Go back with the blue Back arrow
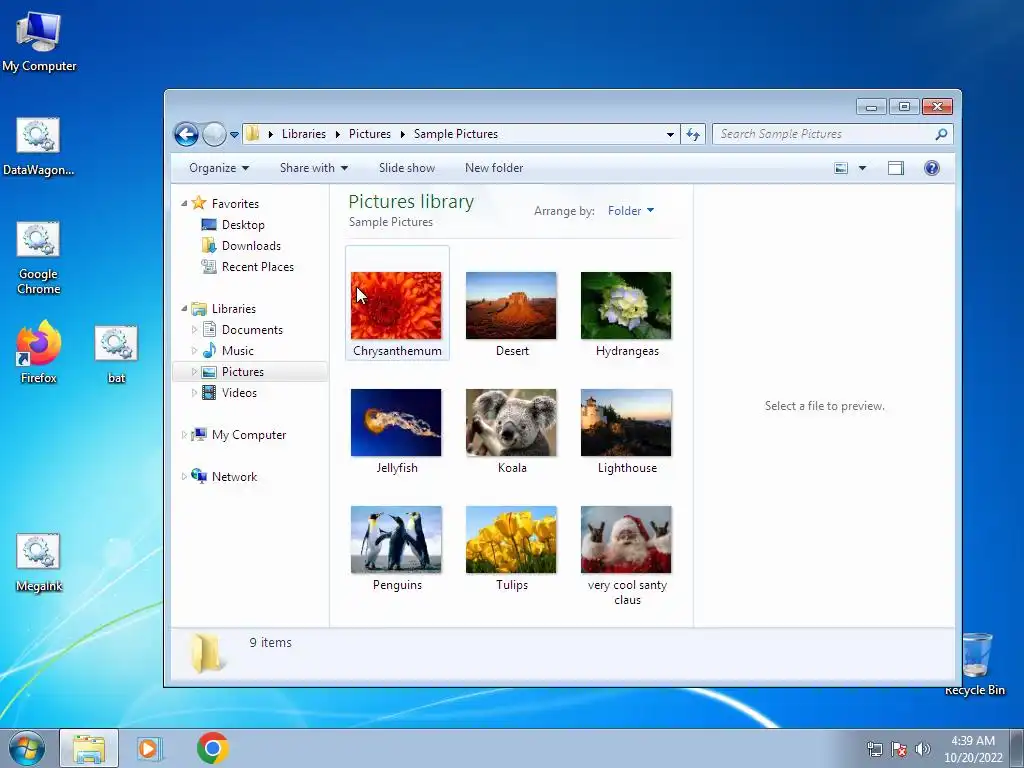 click(x=186, y=135)
